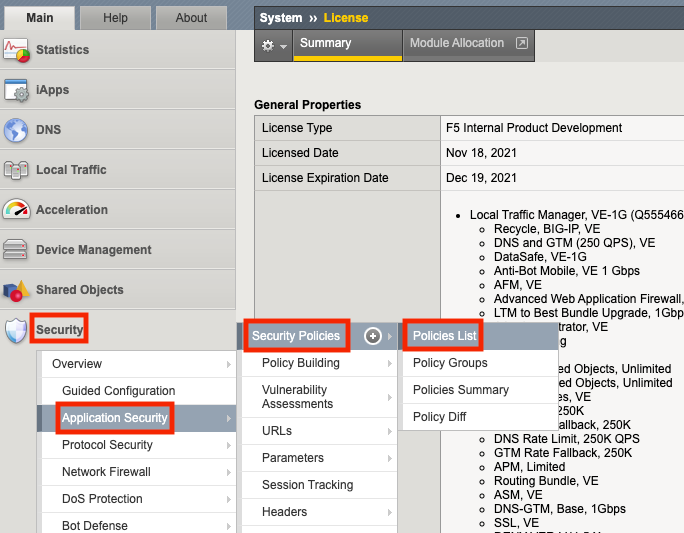Click the License breadcrumb link
This screenshot has width=684, height=533.
click(x=345, y=18)
